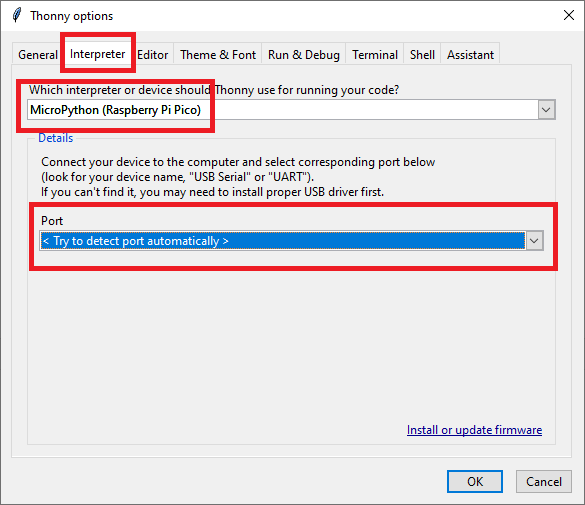
Task: Expand the interpreter selection dropdown arrow
Action: [x=546, y=110]
